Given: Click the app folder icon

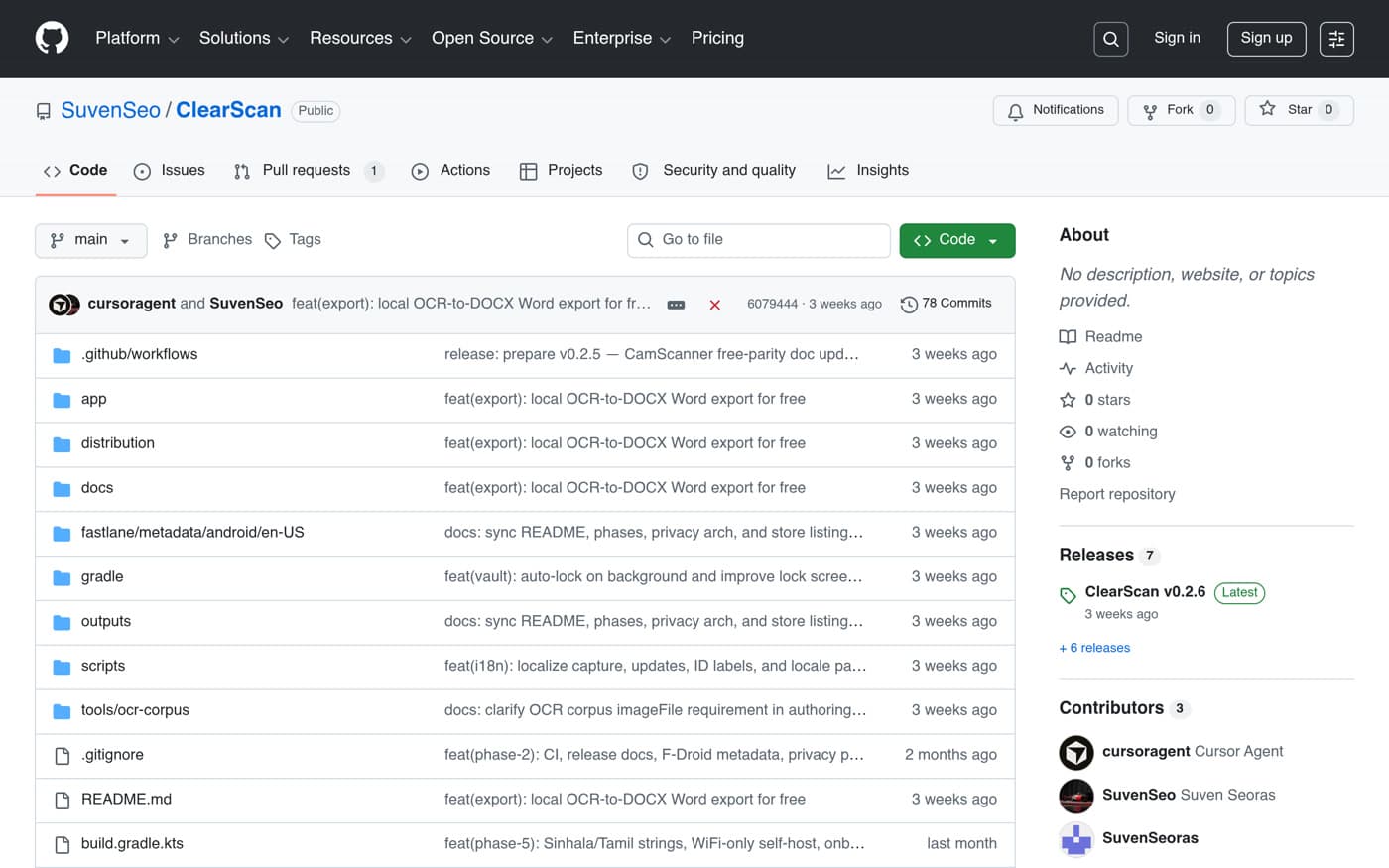Looking at the screenshot, I should coord(62,400).
